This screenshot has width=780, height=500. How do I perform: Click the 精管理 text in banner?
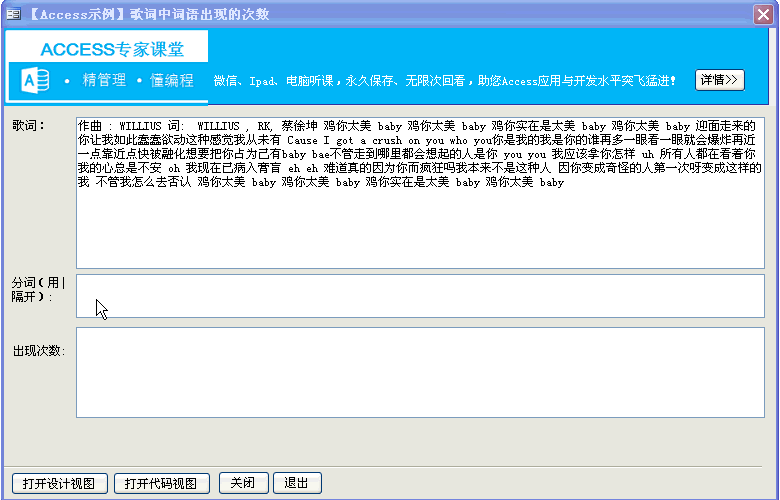pyautogui.click(x=104, y=80)
